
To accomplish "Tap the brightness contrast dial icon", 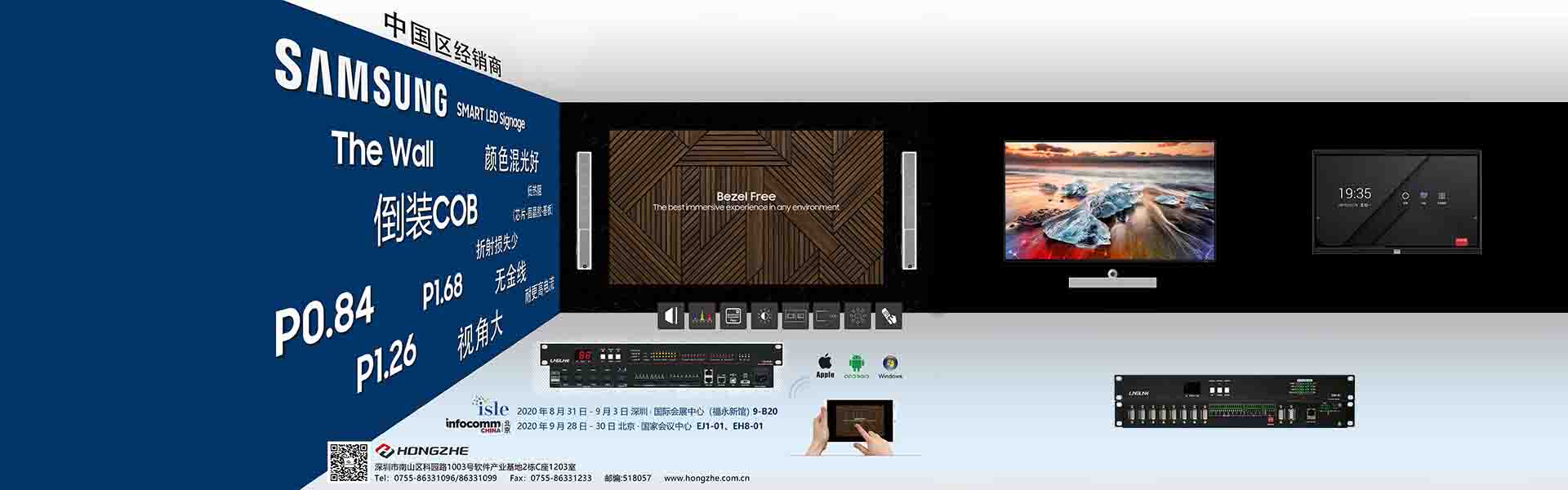I will point(764,316).
